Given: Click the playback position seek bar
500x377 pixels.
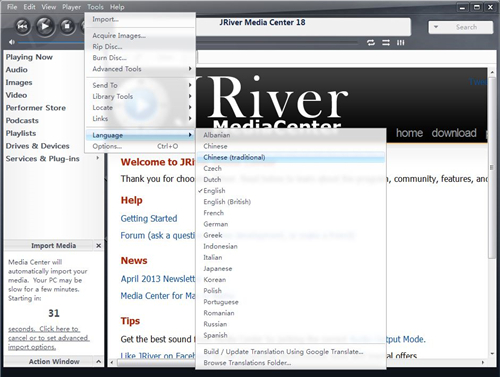Looking at the screenshot, I should click(x=277, y=42).
